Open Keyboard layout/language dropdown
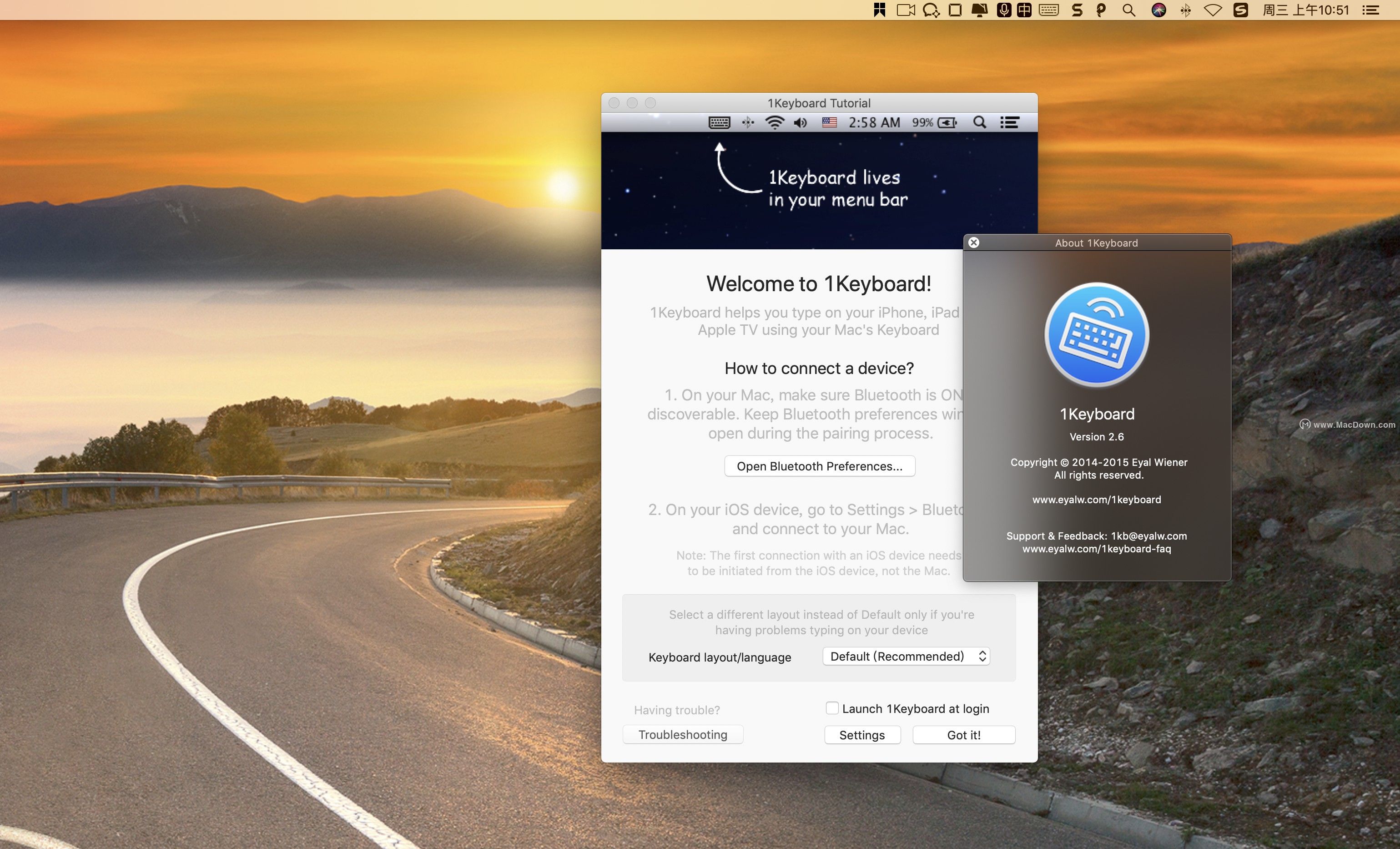Viewport: 1400px width, 849px height. tap(906, 657)
